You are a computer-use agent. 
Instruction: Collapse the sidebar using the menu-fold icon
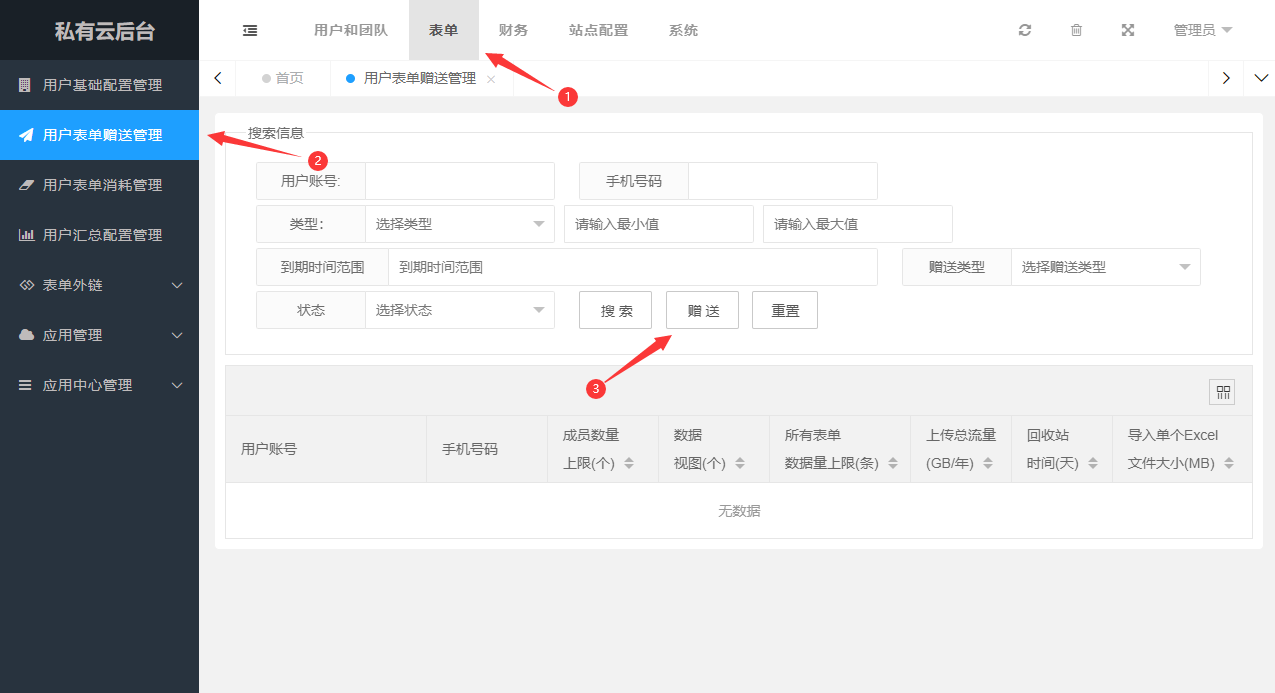click(x=250, y=30)
